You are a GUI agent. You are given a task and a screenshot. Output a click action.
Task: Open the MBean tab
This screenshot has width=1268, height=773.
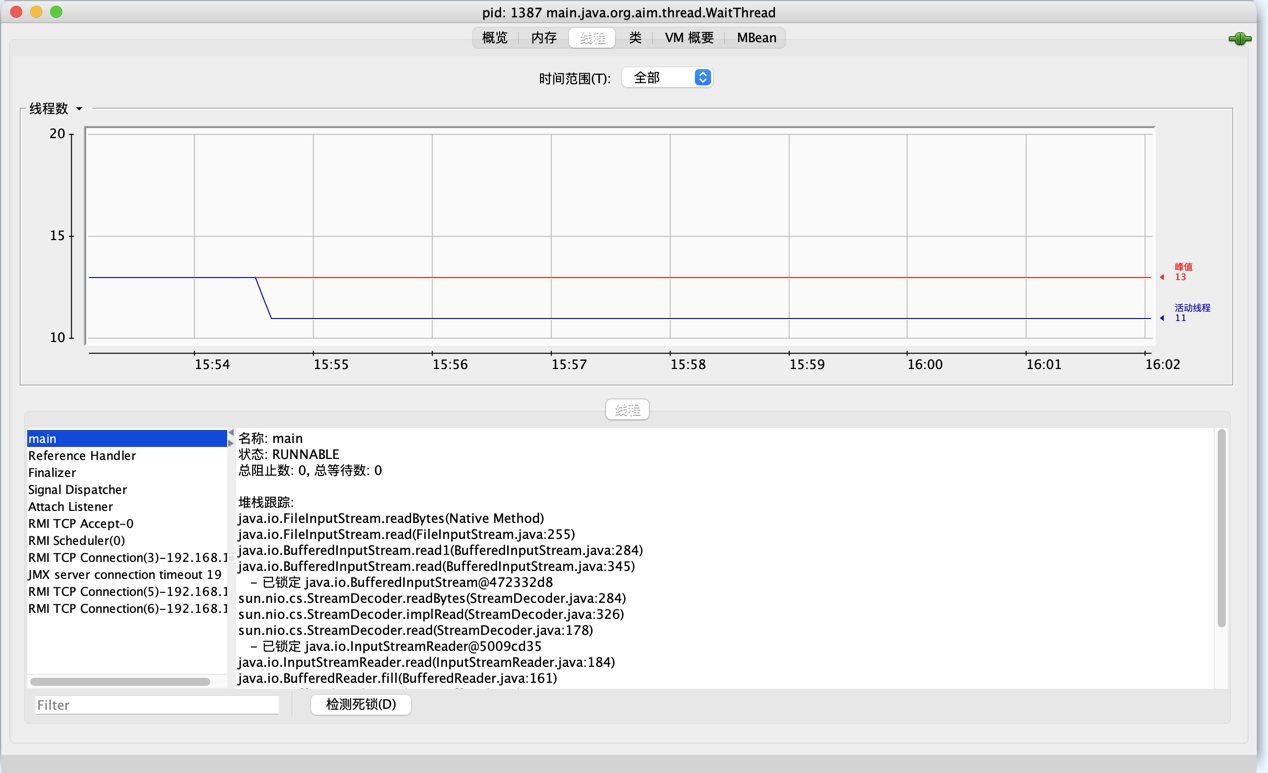756,38
